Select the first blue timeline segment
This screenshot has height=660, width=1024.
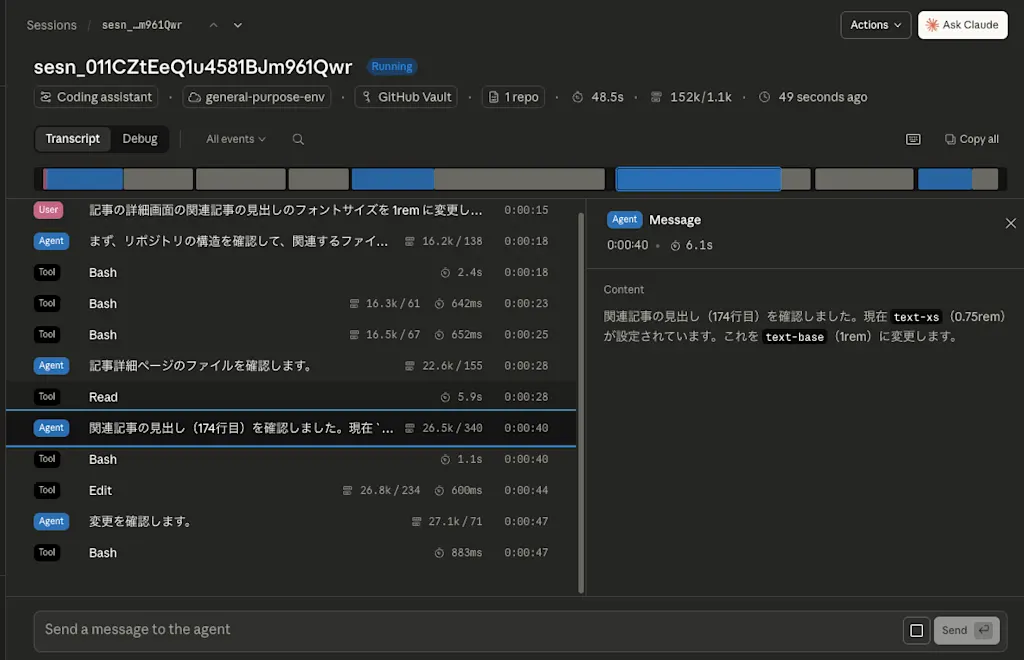pos(84,179)
